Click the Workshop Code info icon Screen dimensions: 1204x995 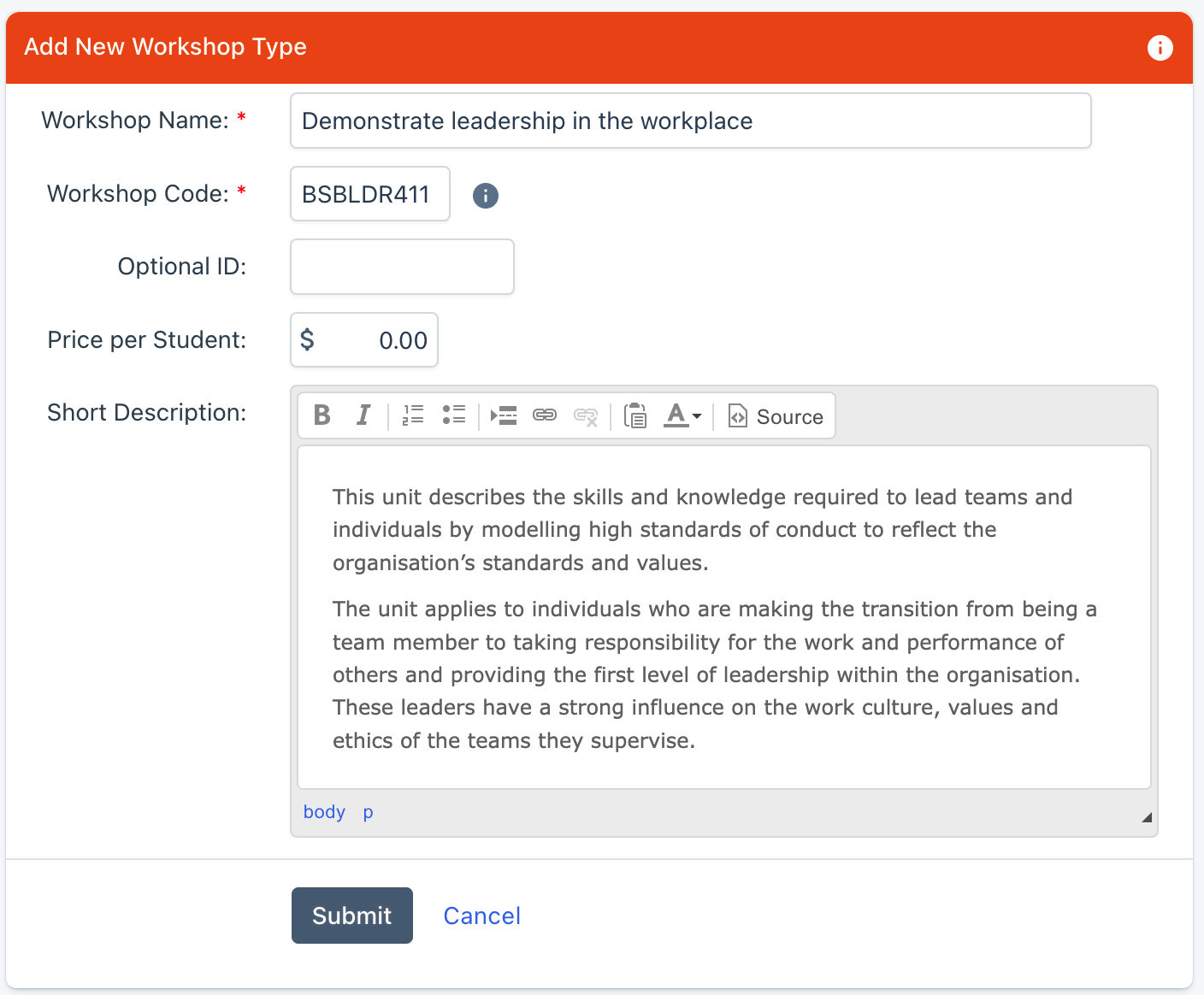pyautogui.click(x=486, y=196)
